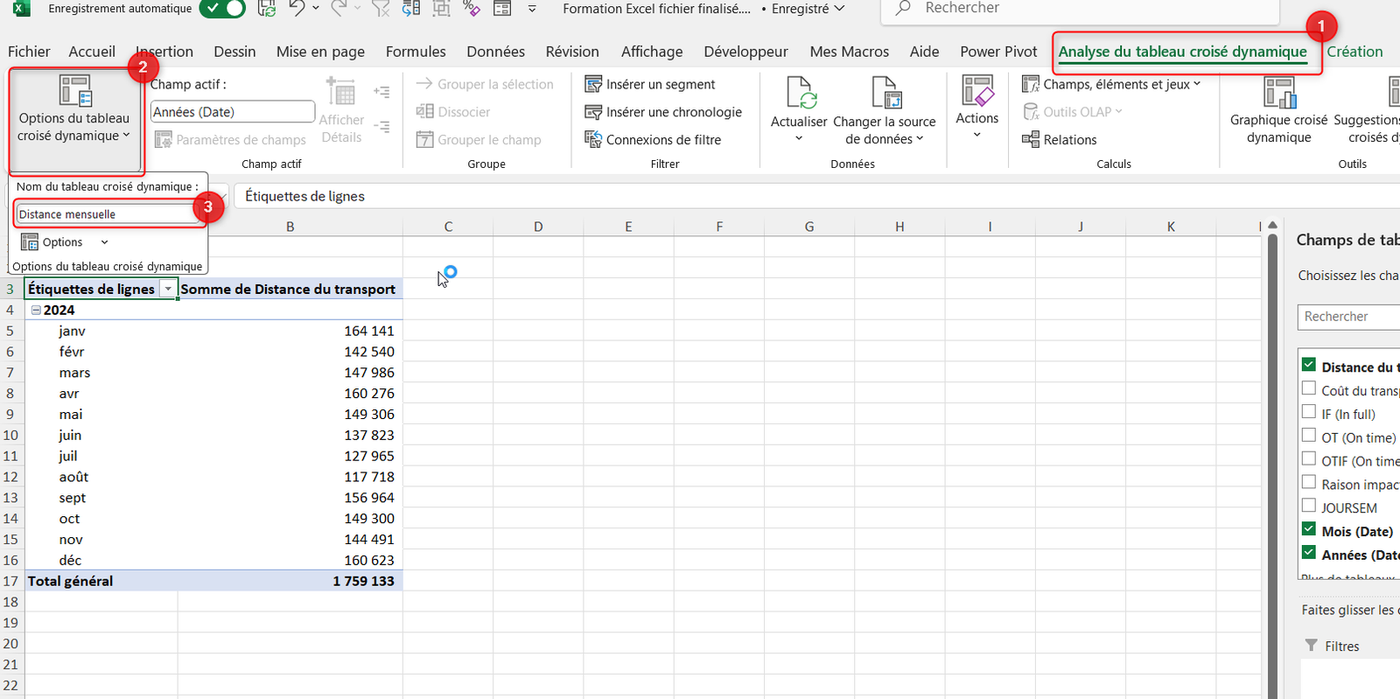This screenshot has width=1400, height=699.
Task: Uncheck the Mois (Date) field
Action: coord(1309,530)
